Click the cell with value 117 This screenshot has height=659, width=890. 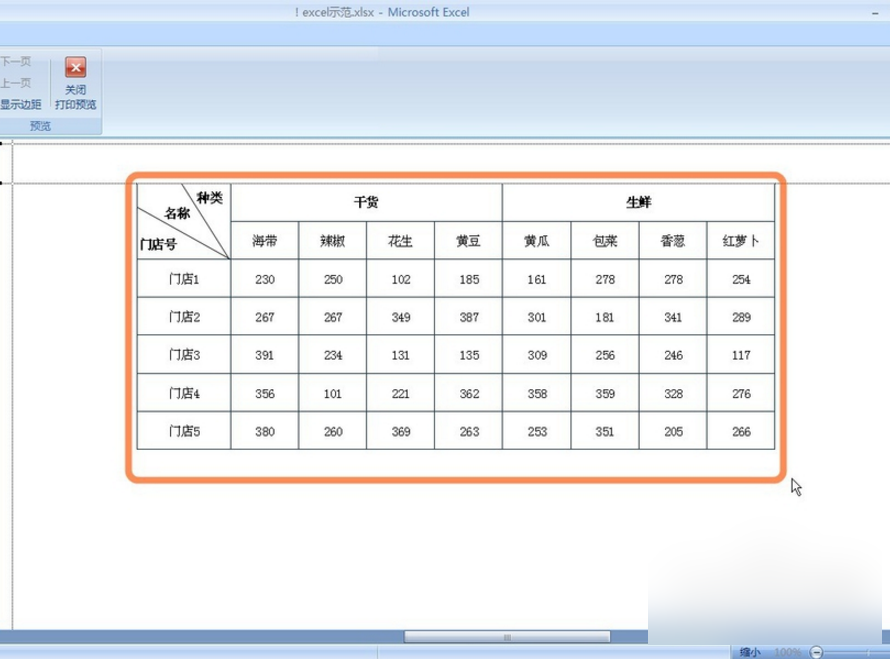click(741, 355)
